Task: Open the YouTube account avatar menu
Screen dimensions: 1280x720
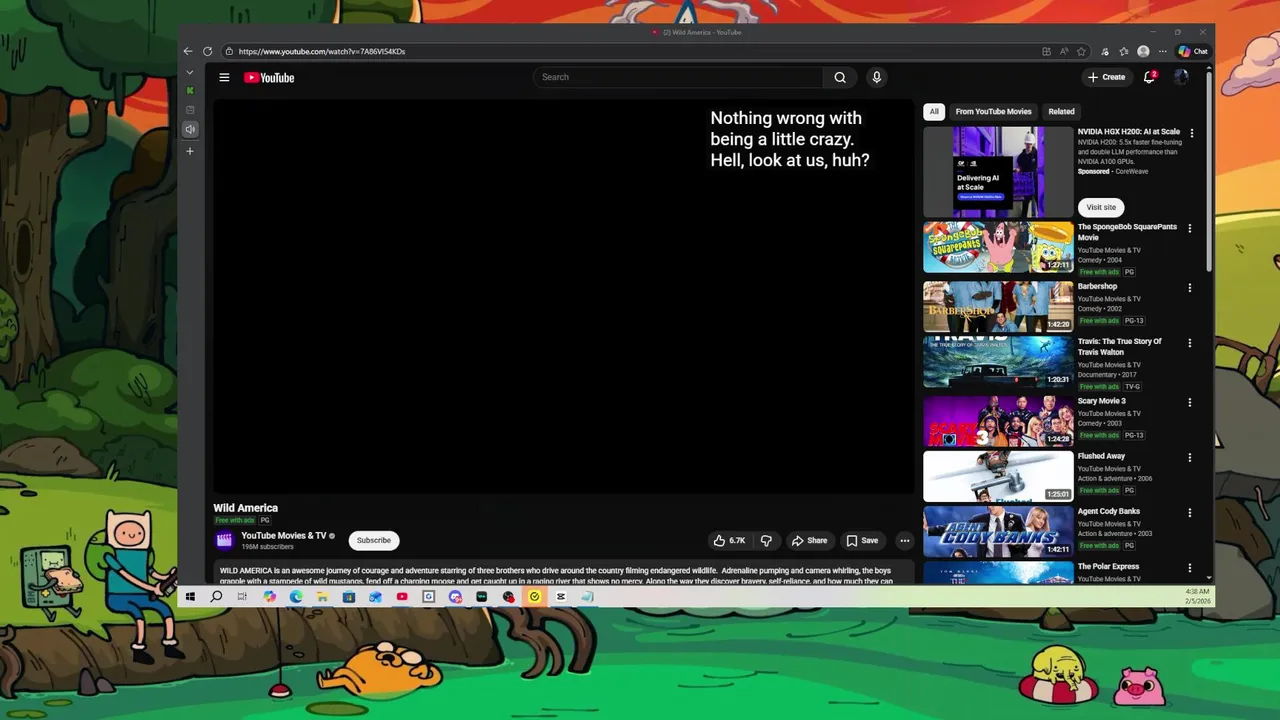Action: point(1181,77)
